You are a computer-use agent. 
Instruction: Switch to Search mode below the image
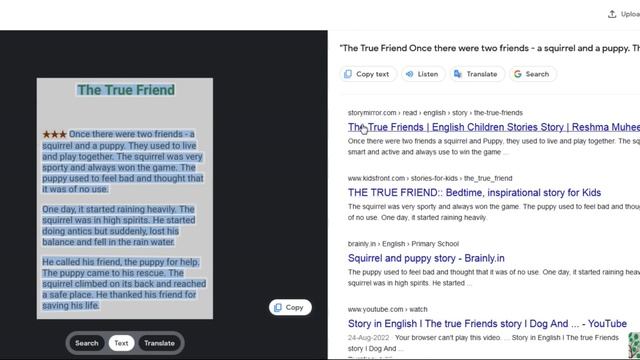87,343
